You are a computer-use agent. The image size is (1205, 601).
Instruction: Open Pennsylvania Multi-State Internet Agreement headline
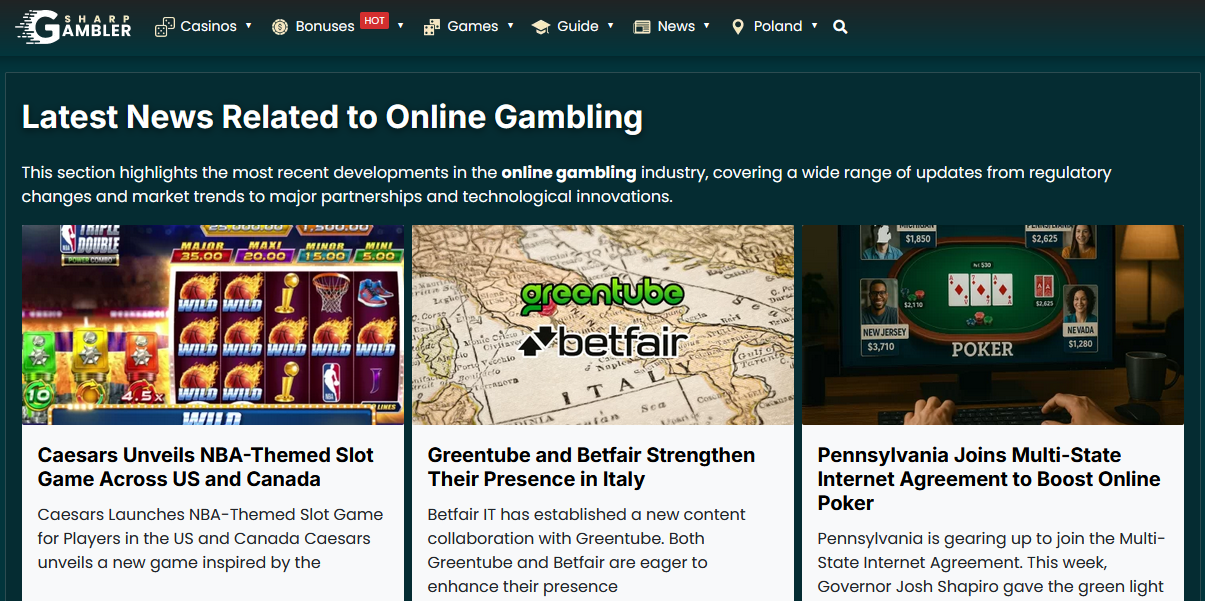(989, 479)
